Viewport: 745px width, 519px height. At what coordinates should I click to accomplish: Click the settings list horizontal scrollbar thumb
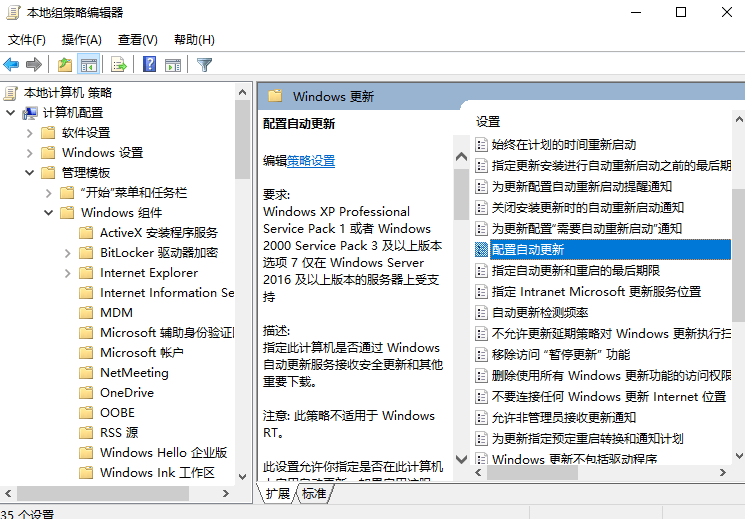point(533,473)
